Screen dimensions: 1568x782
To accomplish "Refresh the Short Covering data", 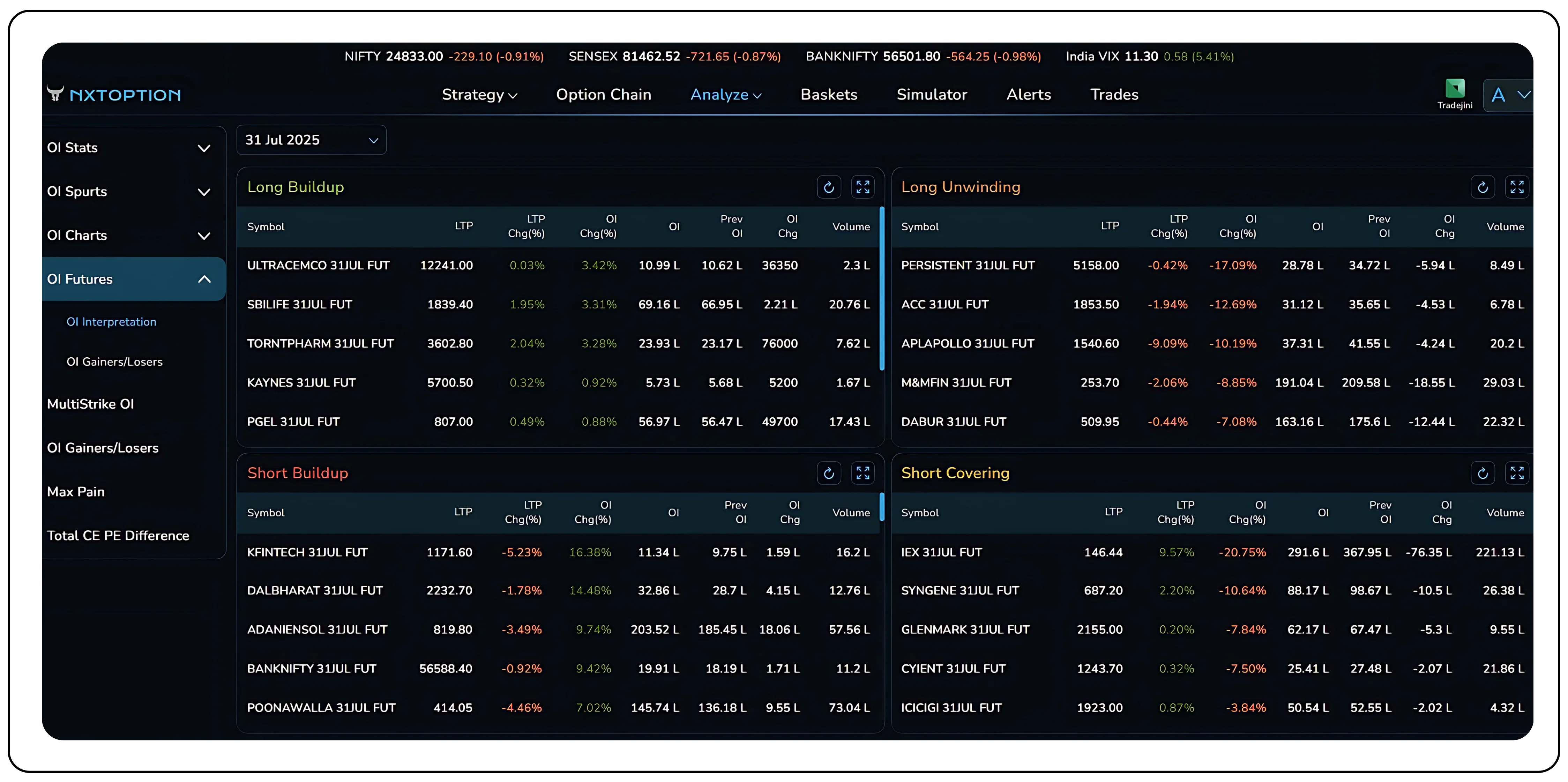I will click(x=1483, y=473).
